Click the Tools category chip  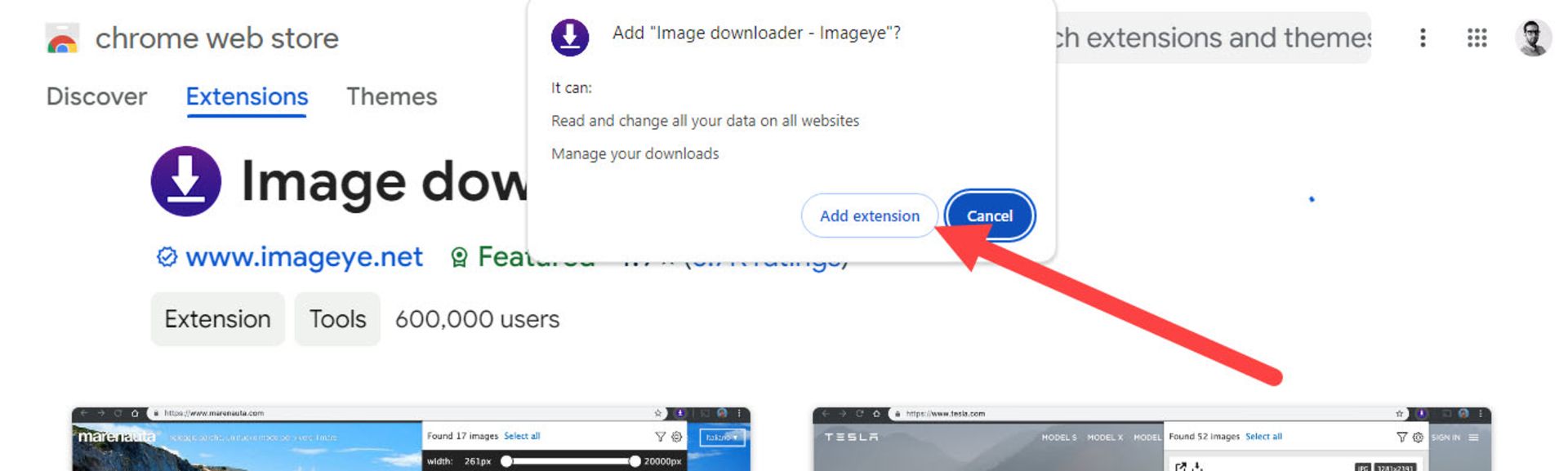[x=337, y=319]
